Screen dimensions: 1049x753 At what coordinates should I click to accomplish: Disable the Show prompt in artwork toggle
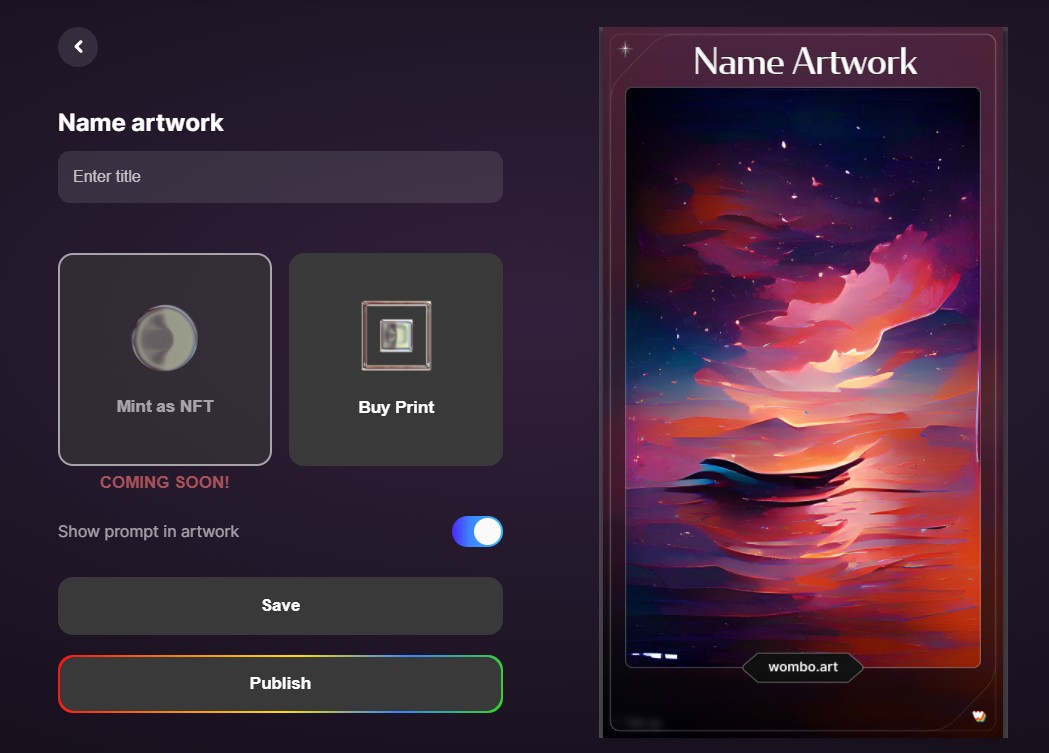coord(477,532)
